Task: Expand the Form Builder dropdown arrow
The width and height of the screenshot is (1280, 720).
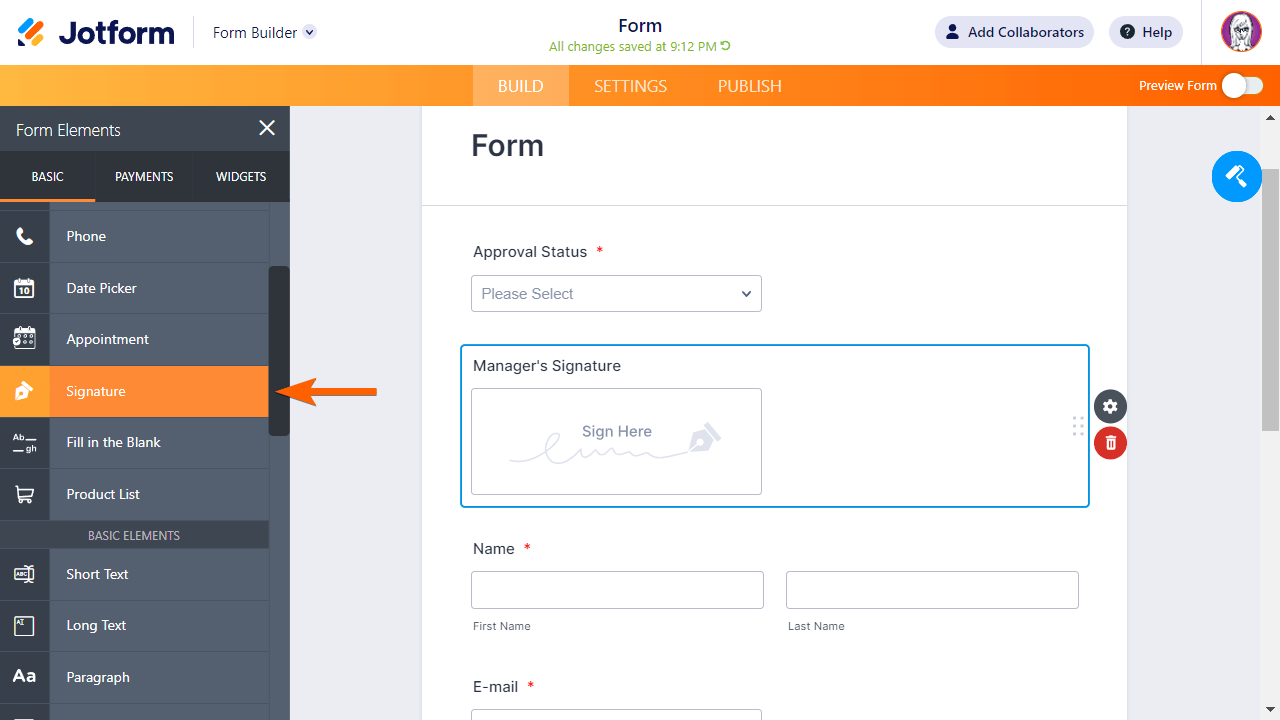Action: pyautogui.click(x=310, y=32)
